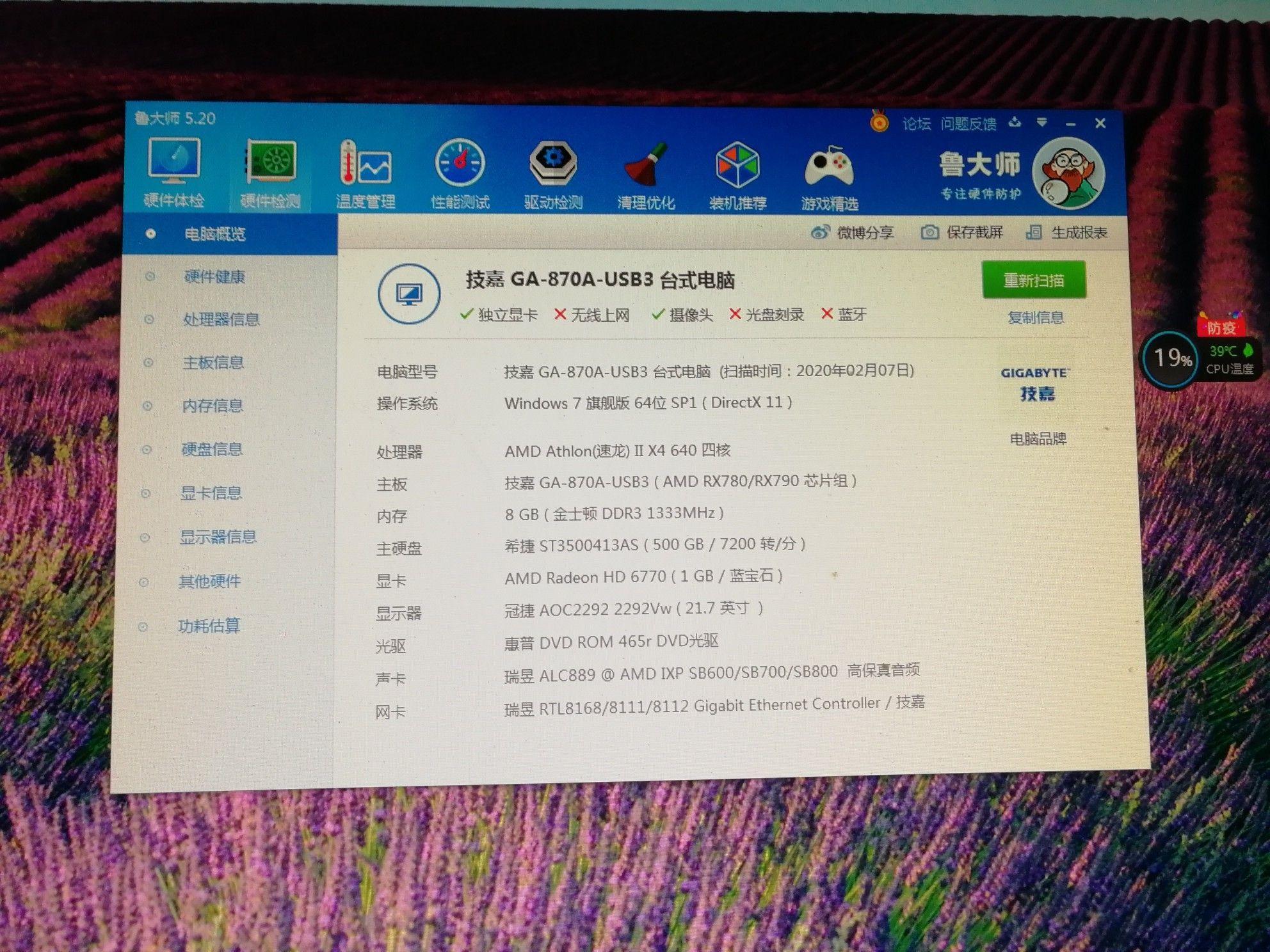1270x952 pixels.
Task: Open the title bar dropdown menu arrow
Action: click(x=1042, y=122)
